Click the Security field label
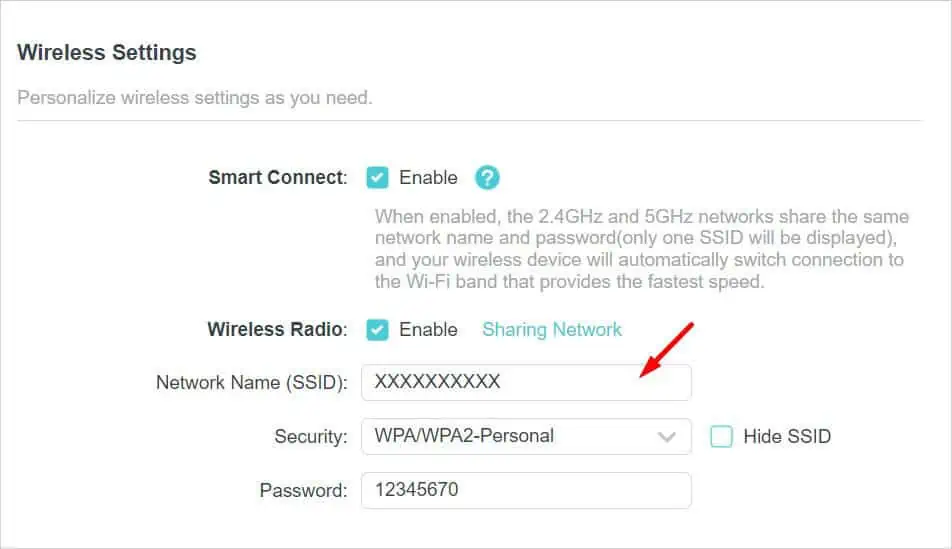The width and height of the screenshot is (952, 549). click(x=310, y=436)
